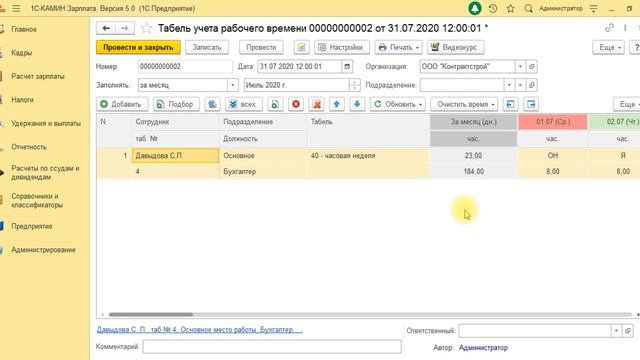Open Обновить dropdown
This screenshot has height=360, width=640.
pos(398,104)
